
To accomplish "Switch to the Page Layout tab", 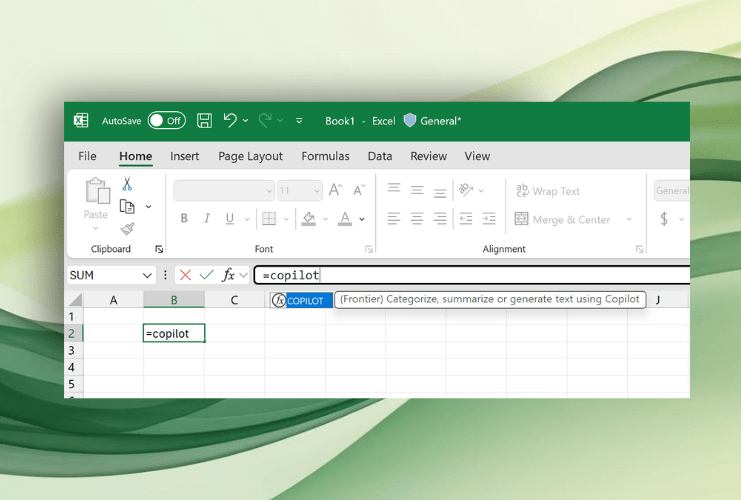I will click(x=250, y=156).
